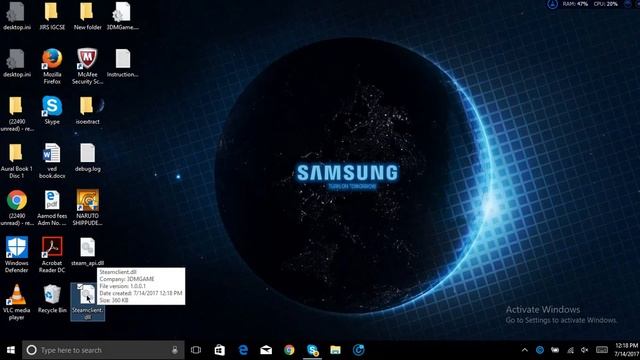The height and width of the screenshot is (360, 640).
Task: Uncheck the Steamclient.dll selection checkbox
Action: click(x=80, y=287)
